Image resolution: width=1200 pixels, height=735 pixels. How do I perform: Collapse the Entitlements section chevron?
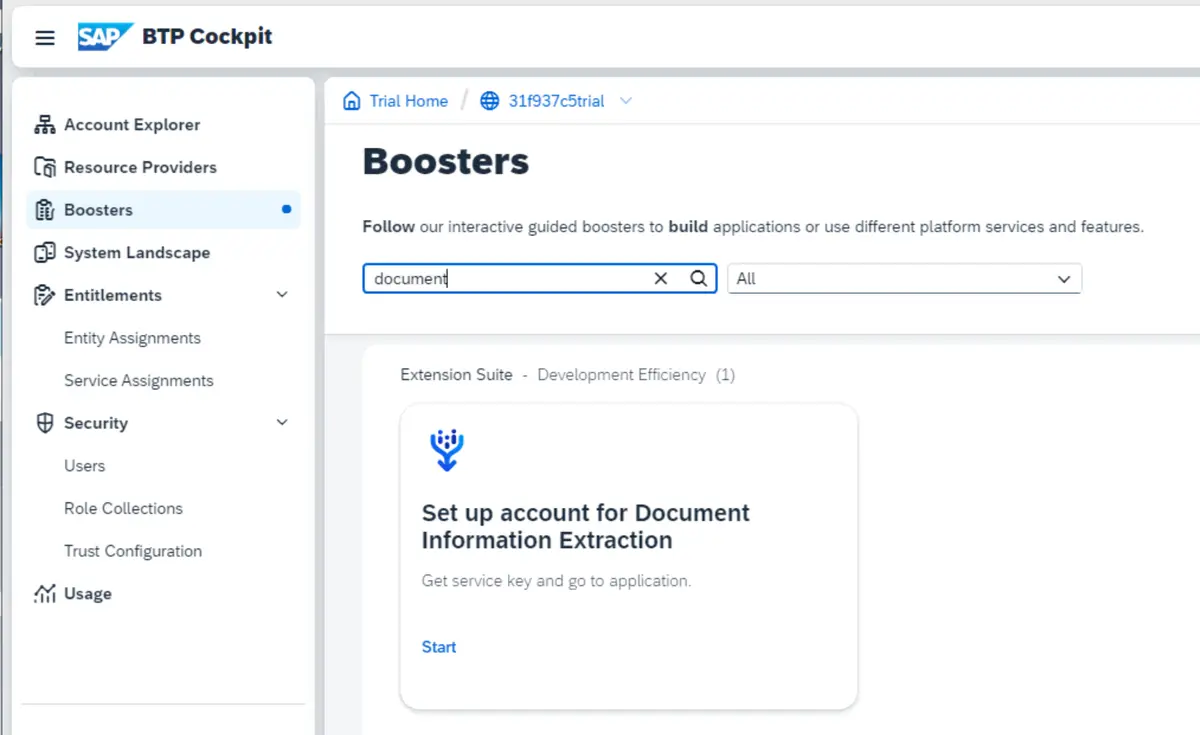tap(282, 295)
